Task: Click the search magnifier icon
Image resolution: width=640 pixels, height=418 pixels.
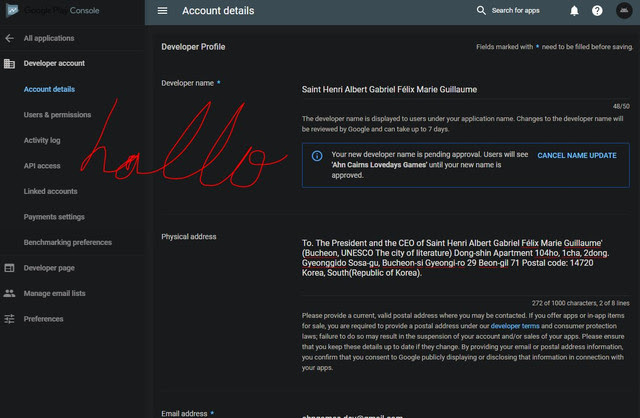Action: [x=481, y=11]
